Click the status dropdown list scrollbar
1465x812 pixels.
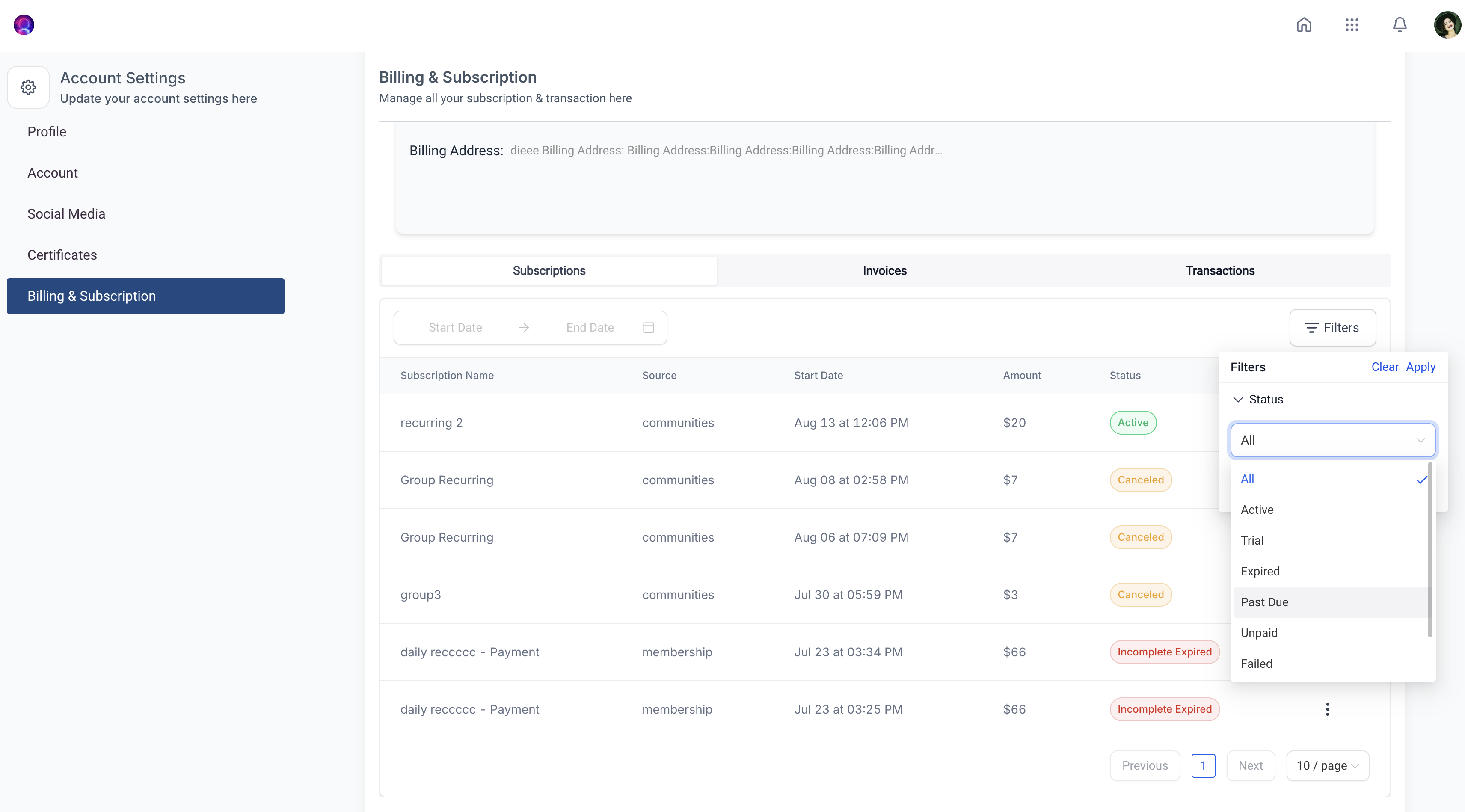tap(1430, 549)
